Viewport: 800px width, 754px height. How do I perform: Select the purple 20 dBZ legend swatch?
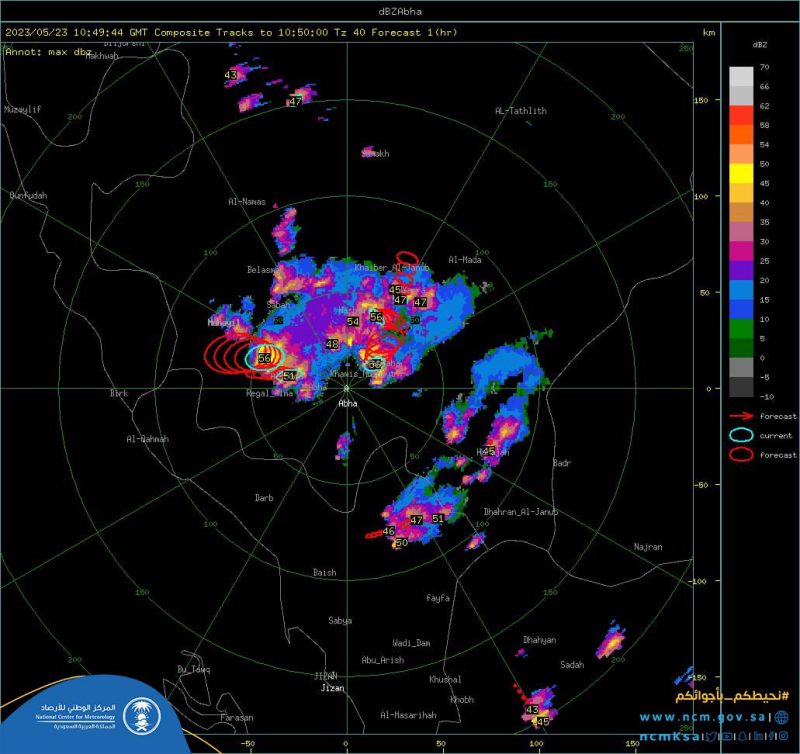click(741, 270)
